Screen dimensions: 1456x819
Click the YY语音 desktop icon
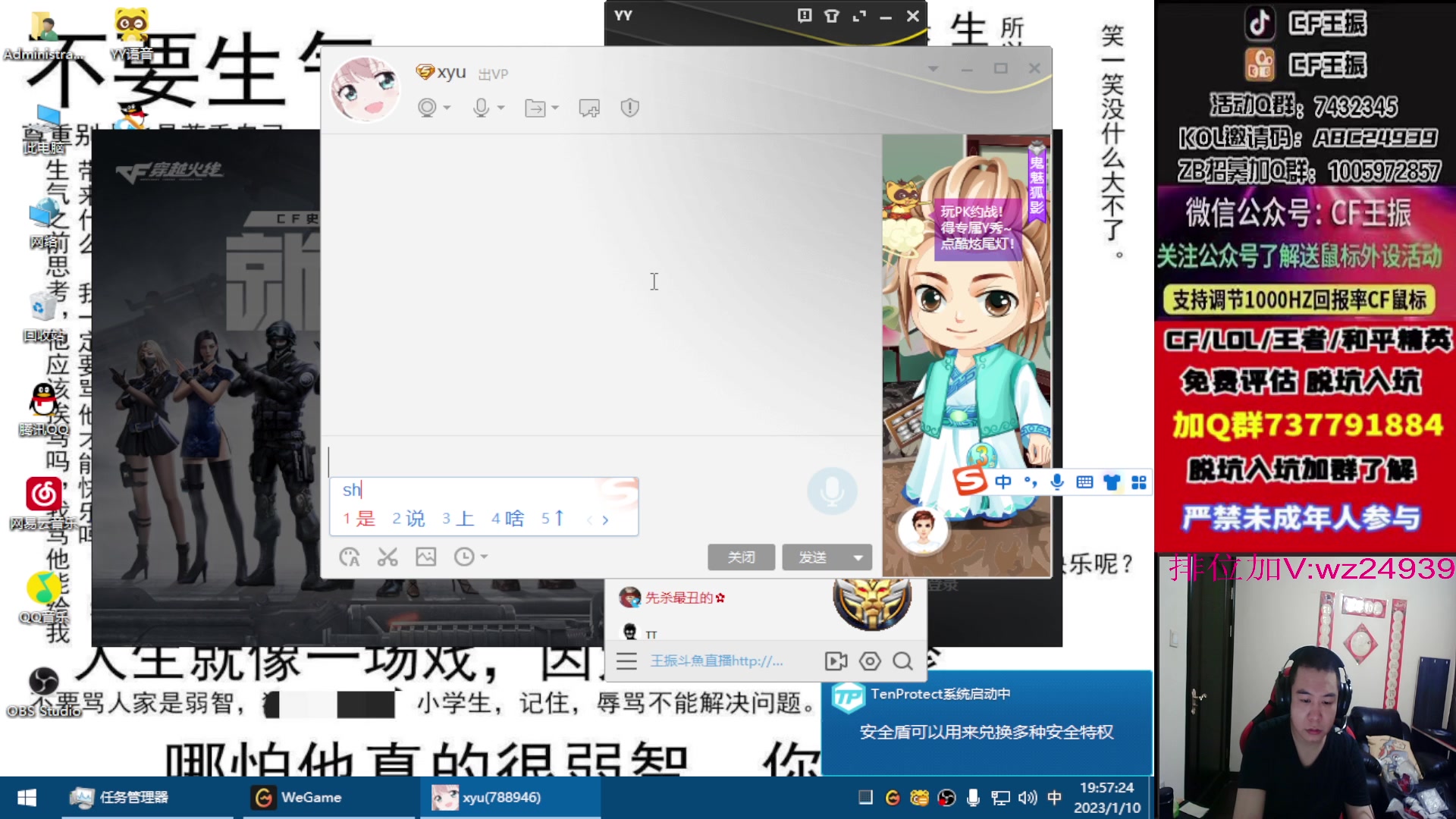click(131, 34)
